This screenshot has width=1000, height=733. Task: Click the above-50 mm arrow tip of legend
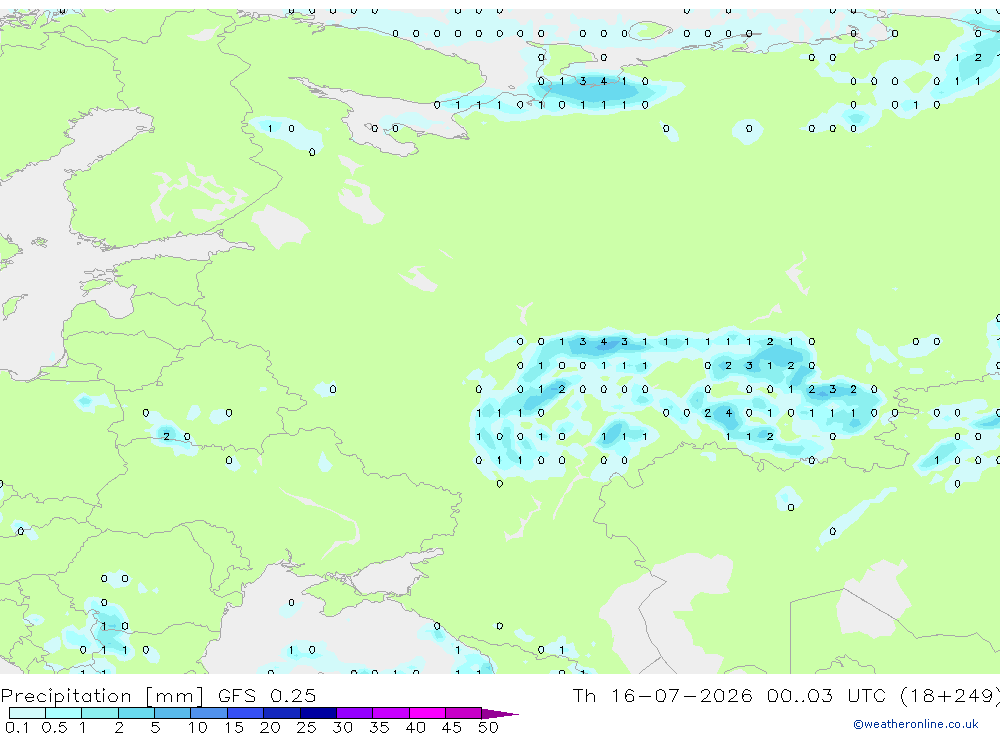click(x=500, y=714)
